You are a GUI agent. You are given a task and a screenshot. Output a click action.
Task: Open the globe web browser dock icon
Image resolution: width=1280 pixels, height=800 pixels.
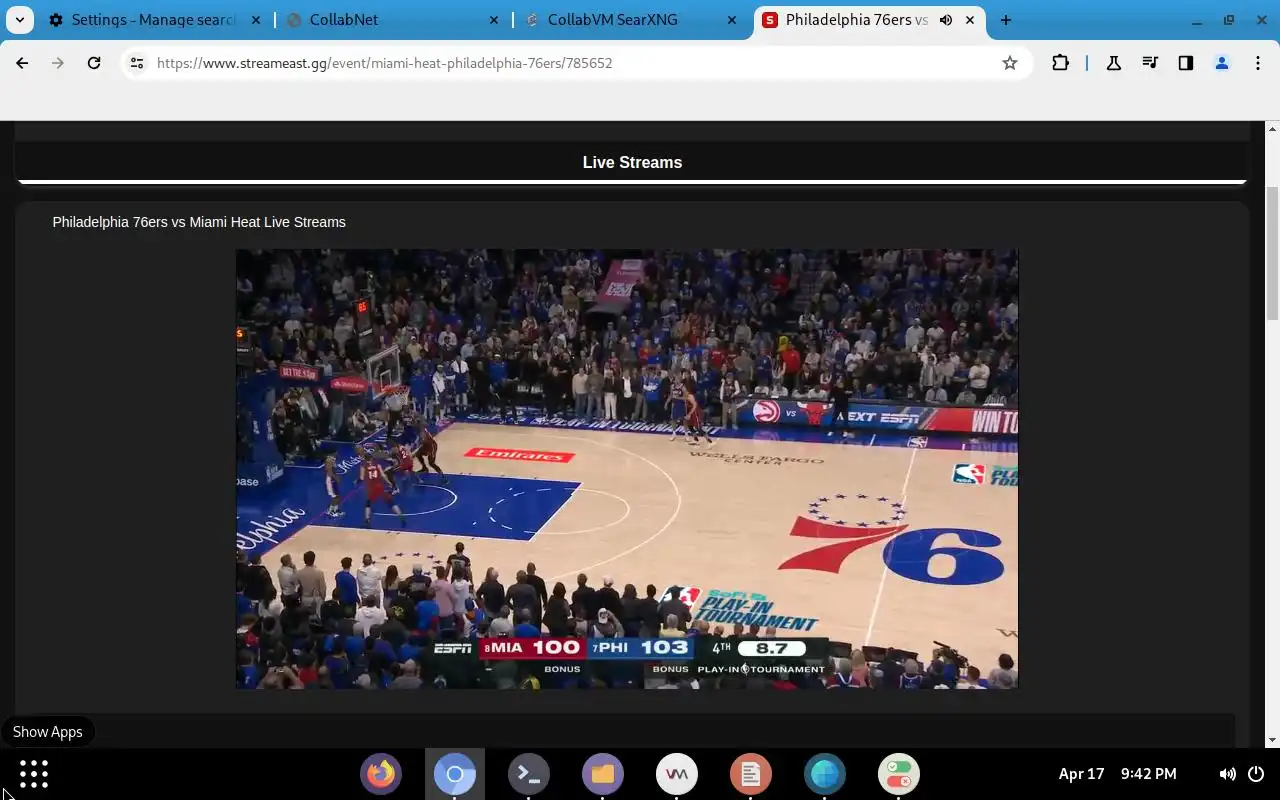(825, 774)
